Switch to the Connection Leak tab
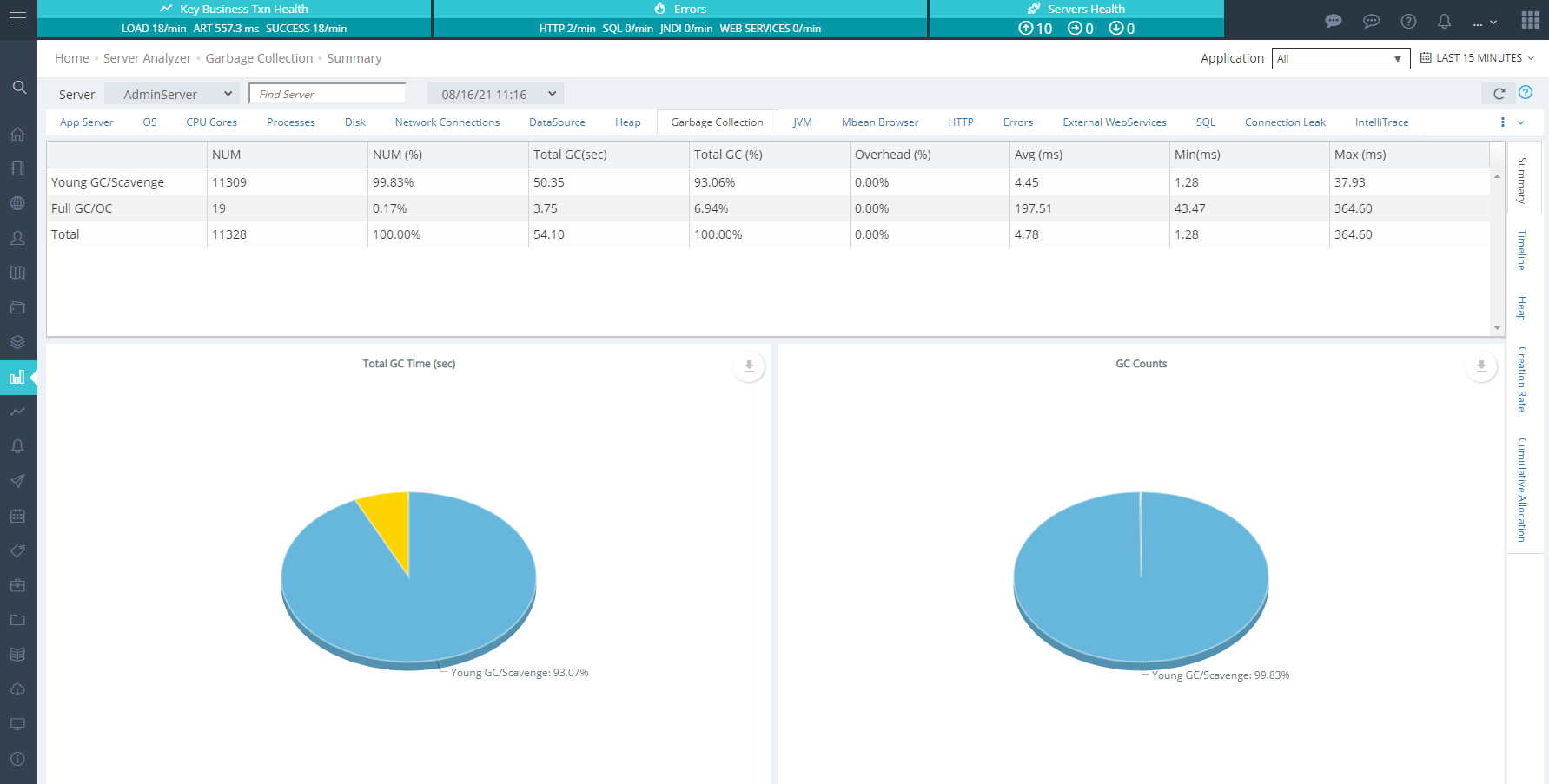 [x=1285, y=122]
